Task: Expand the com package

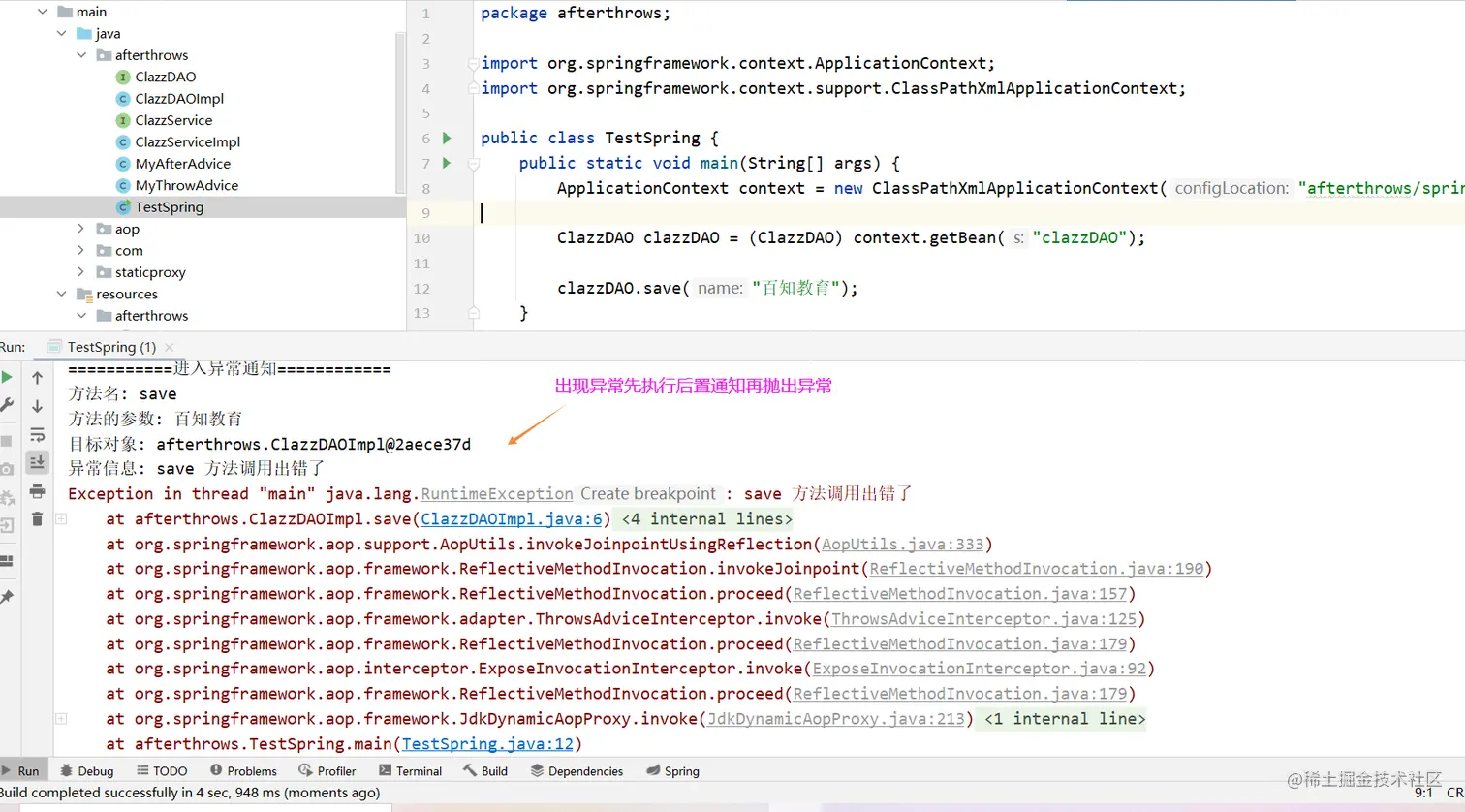Action: pos(81,250)
